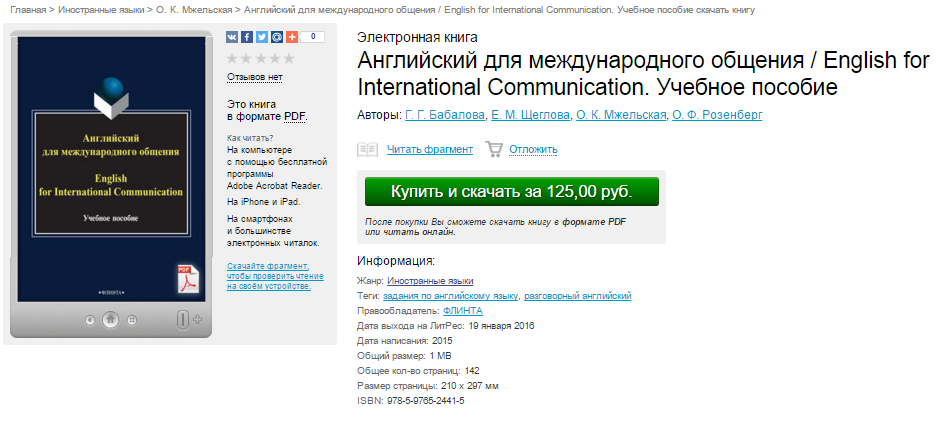Open genre Иностранные языки link

[430, 281]
